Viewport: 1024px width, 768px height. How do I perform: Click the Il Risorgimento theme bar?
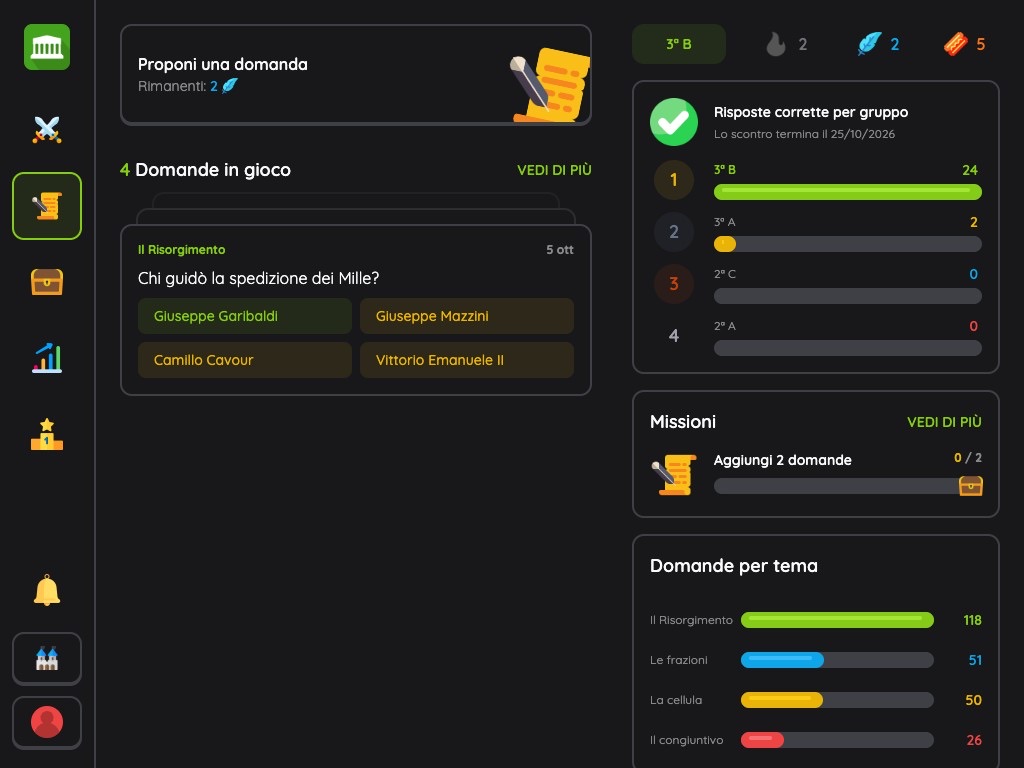click(837, 620)
